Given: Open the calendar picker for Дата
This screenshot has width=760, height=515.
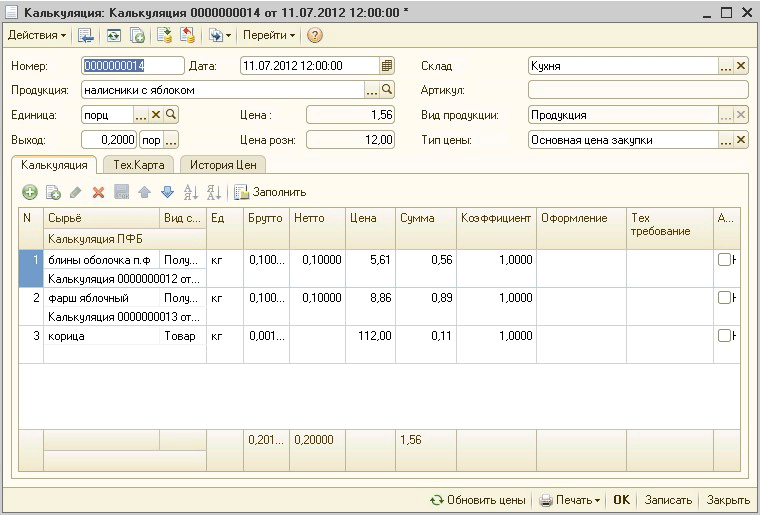Looking at the screenshot, I should tap(387, 66).
